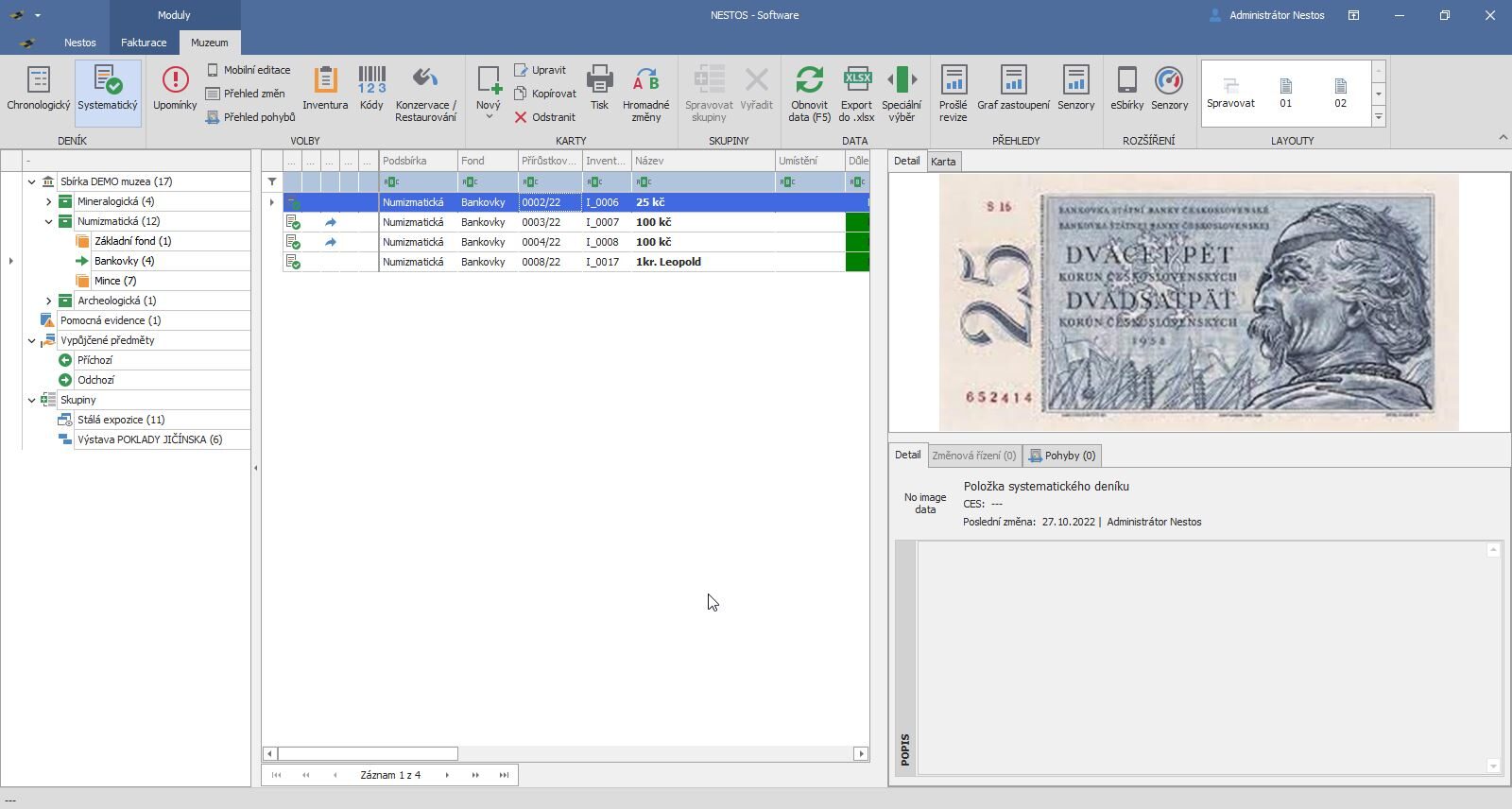1512x809 pixels.
Task: Open Konzervace / Restaurování
Action: [425, 94]
